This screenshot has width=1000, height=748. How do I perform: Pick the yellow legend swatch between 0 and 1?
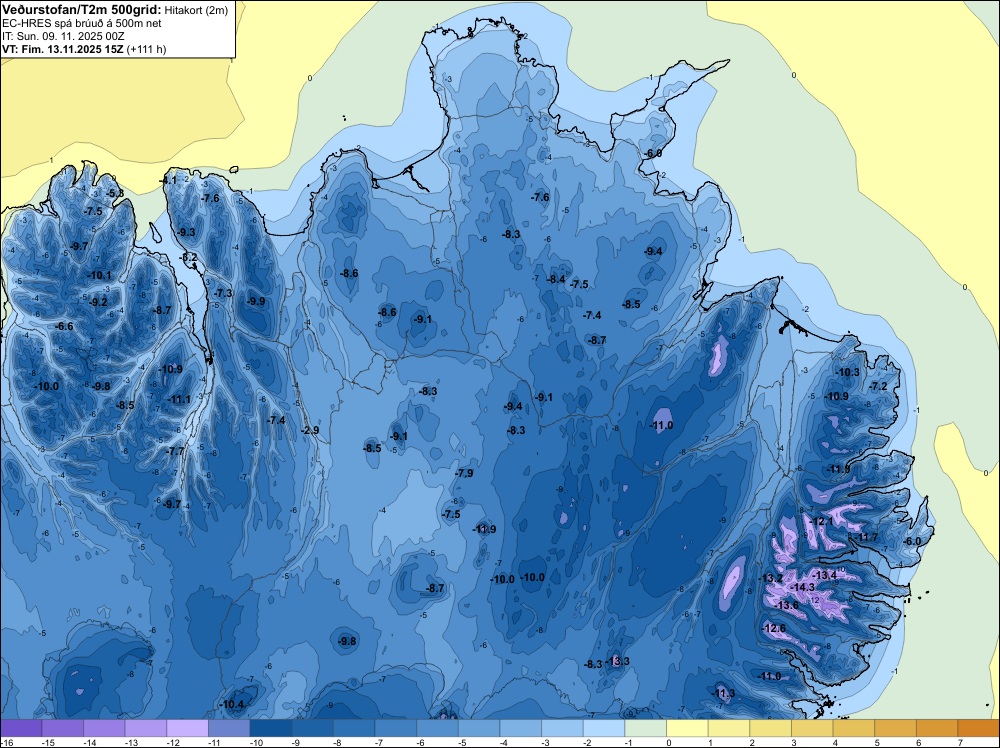point(688,728)
